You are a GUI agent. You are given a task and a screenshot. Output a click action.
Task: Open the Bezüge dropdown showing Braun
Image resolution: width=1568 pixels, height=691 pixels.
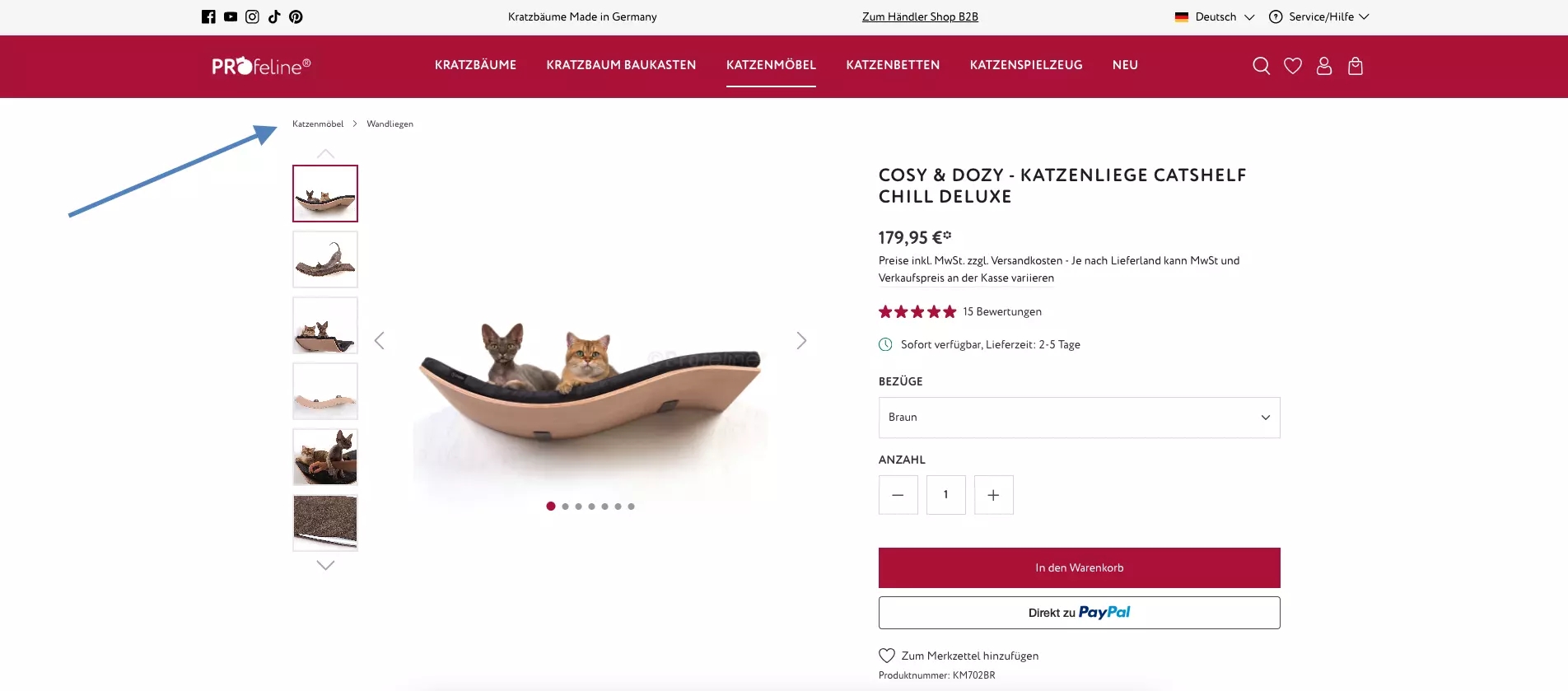pos(1079,418)
